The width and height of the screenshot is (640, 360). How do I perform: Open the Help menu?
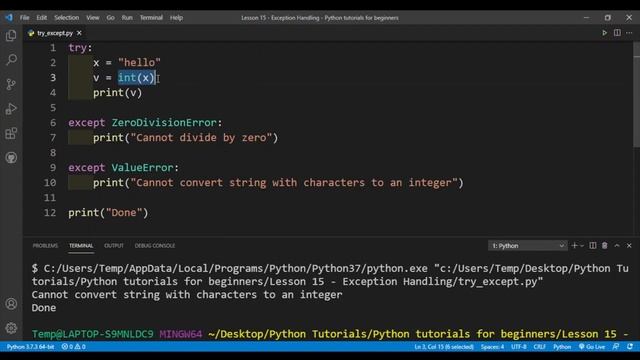click(176, 18)
